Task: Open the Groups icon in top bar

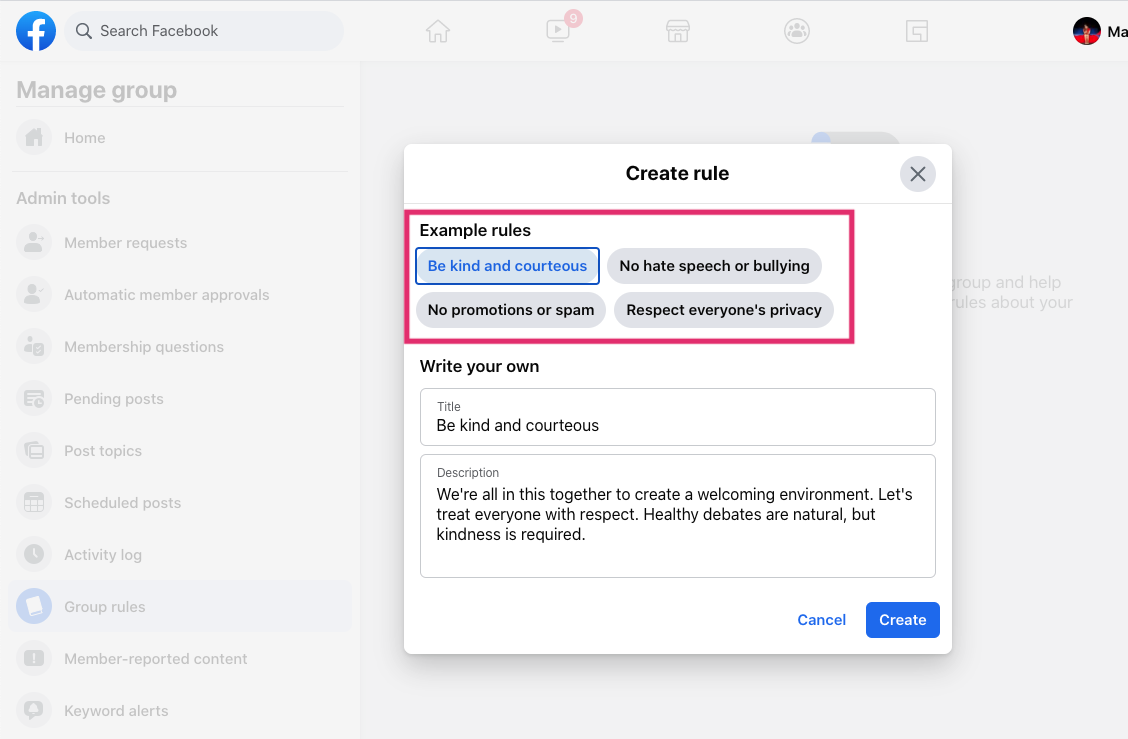Action: 797,31
